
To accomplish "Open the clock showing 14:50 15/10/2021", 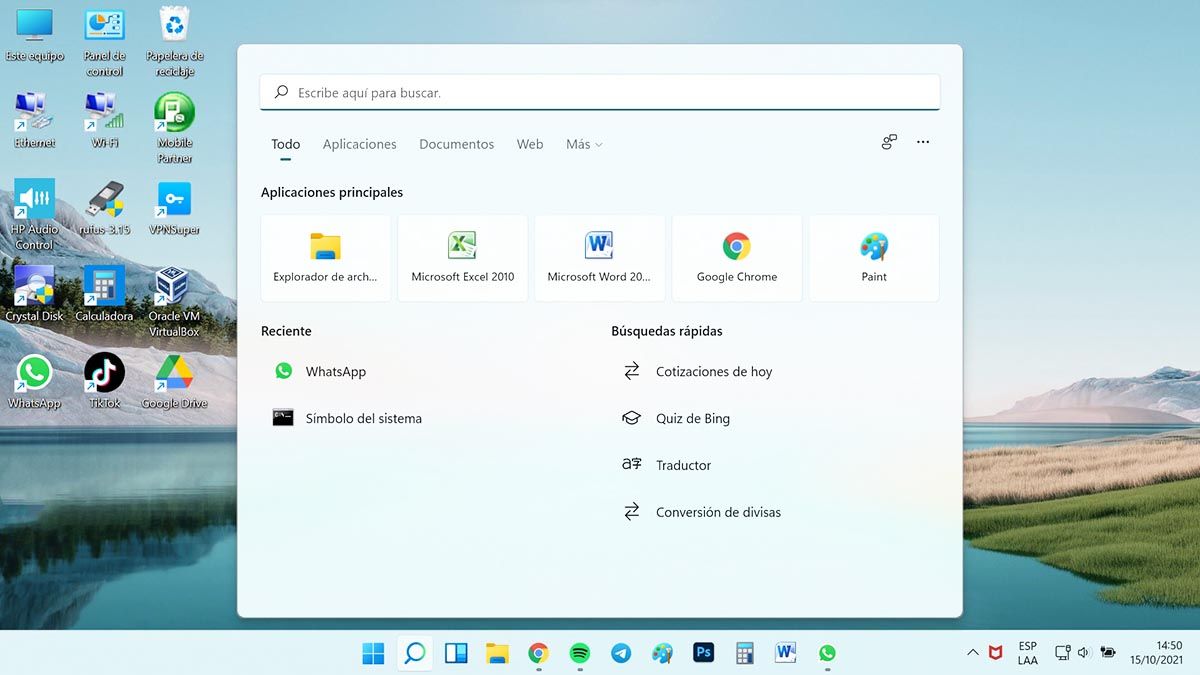I will (1157, 653).
